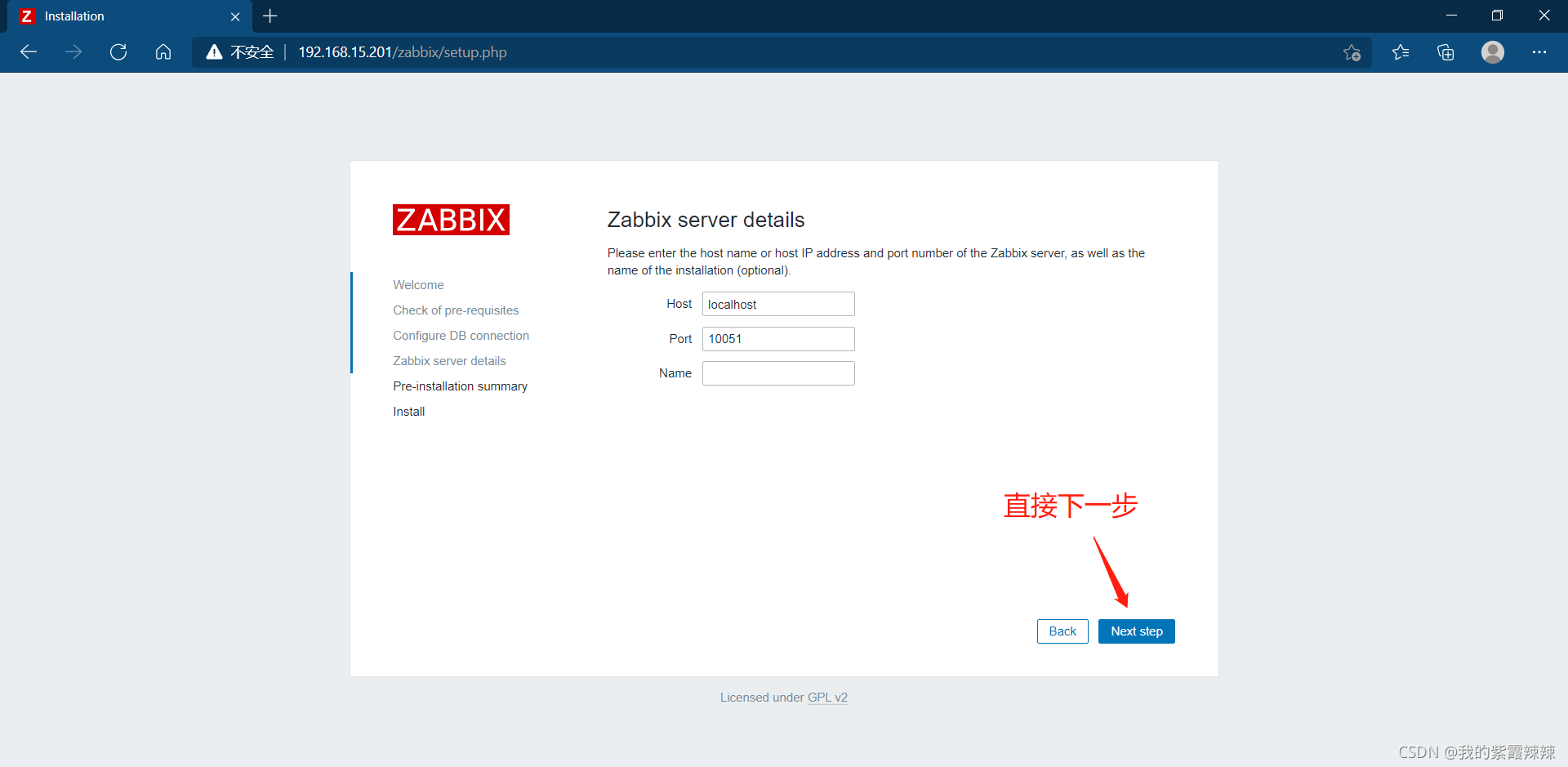Open the favorites list icon

click(1401, 52)
